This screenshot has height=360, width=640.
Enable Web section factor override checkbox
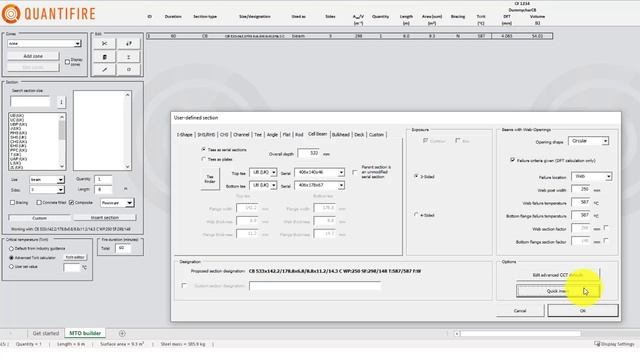pyautogui.click(x=606, y=228)
